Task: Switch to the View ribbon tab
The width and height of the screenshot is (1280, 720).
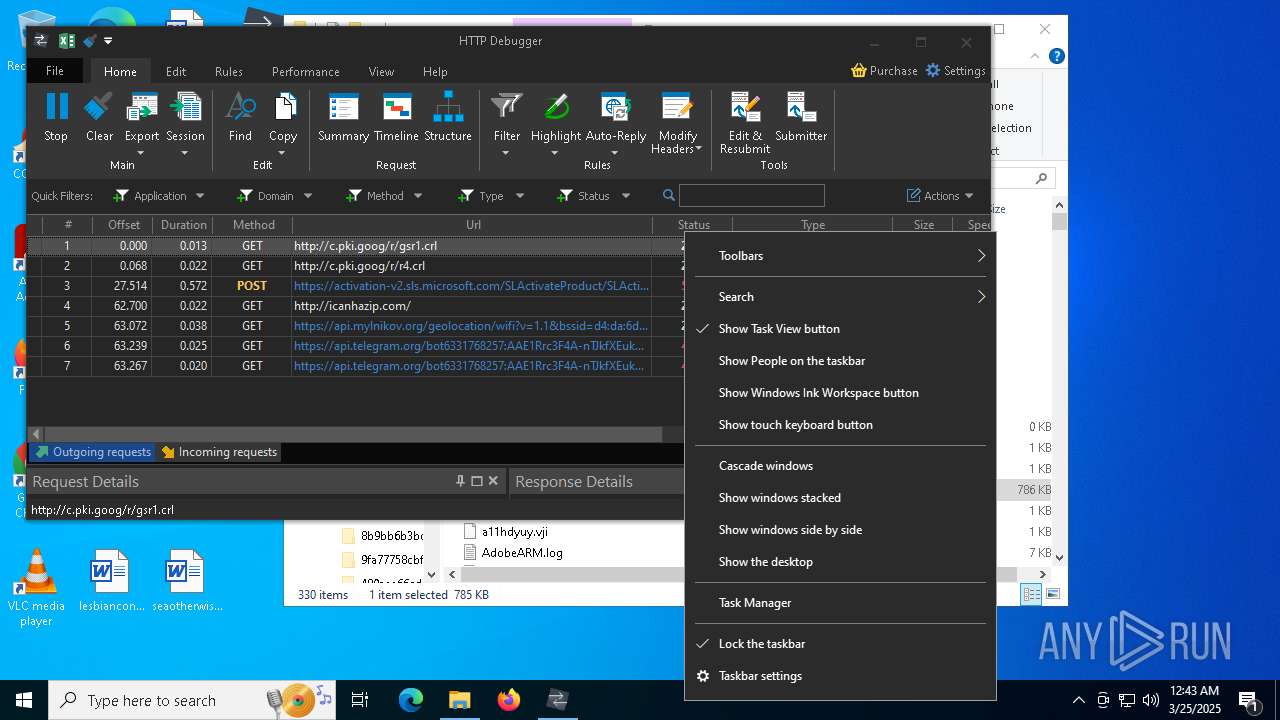Action: [x=381, y=71]
